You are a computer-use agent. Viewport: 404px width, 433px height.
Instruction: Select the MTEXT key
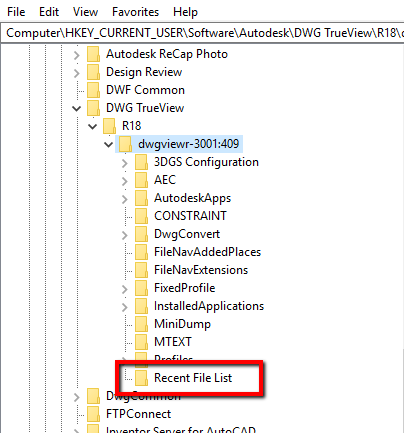173,342
